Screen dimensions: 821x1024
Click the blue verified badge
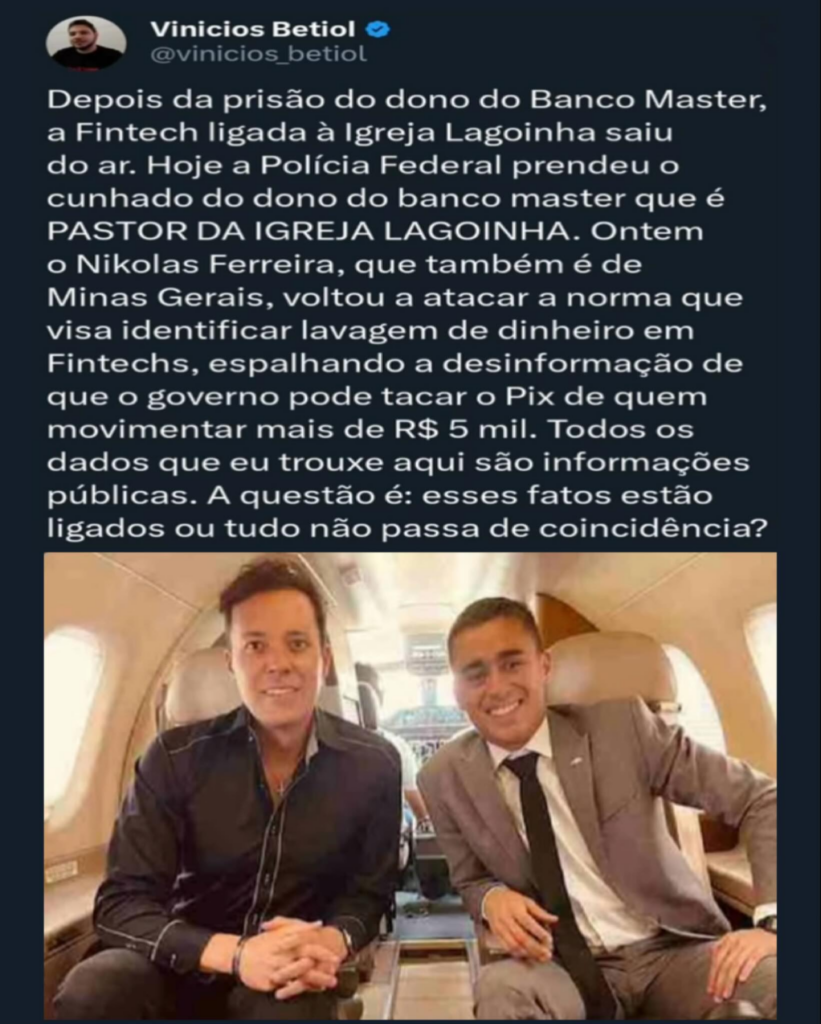(x=378, y=29)
